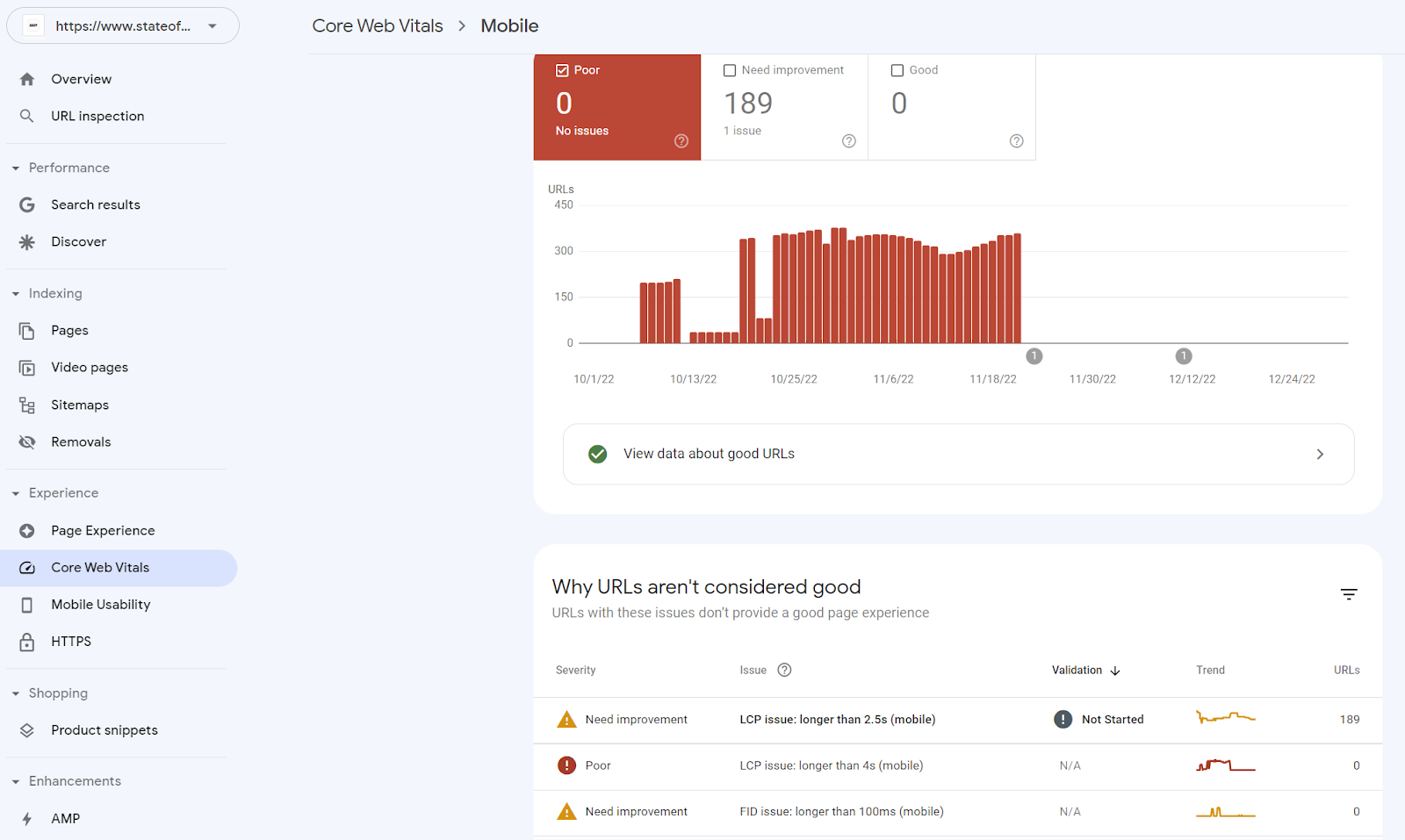Open the URL inspection tool
1405x840 pixels.
(x=97, y=115)
